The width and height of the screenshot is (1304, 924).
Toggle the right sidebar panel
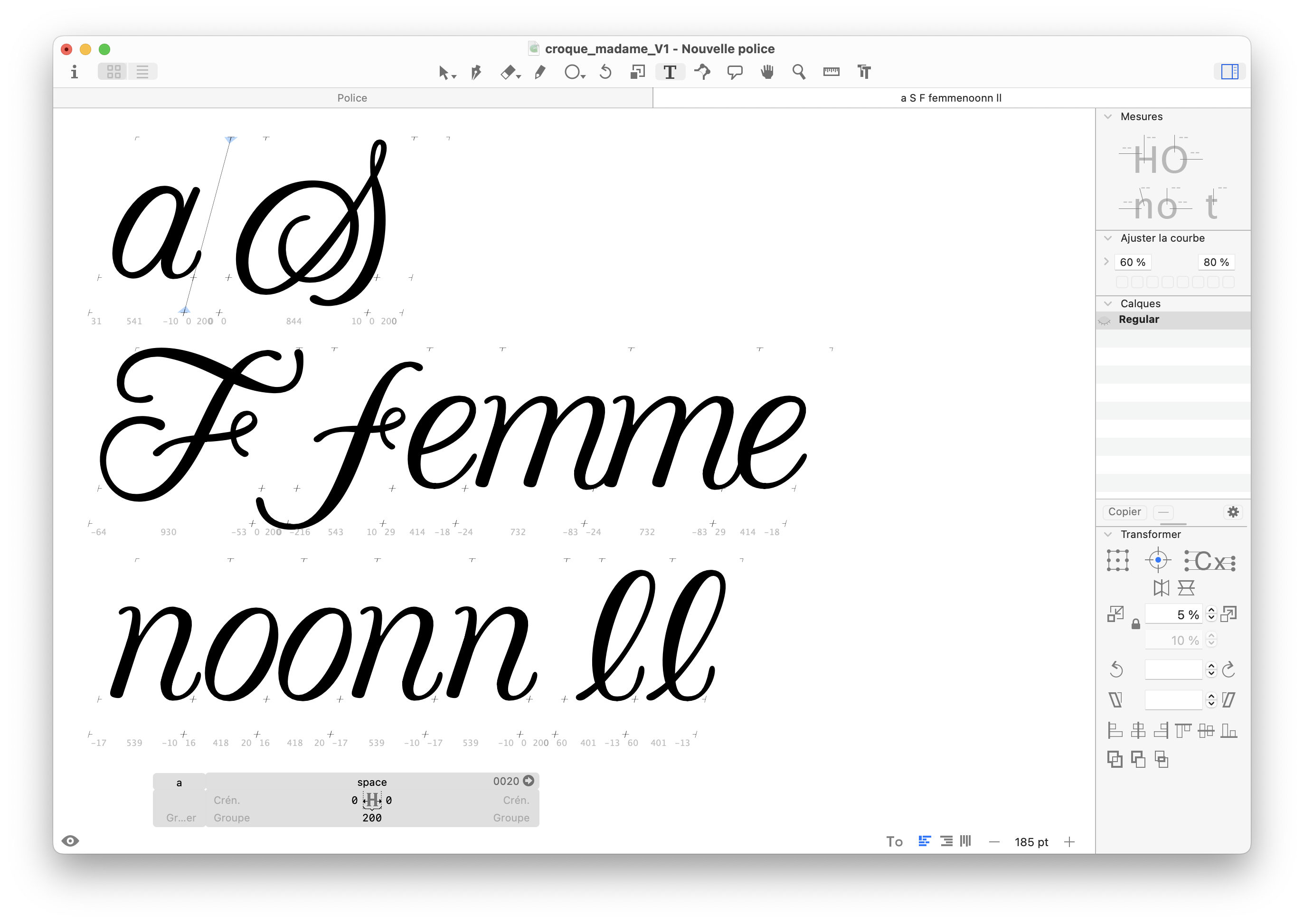1229,72
